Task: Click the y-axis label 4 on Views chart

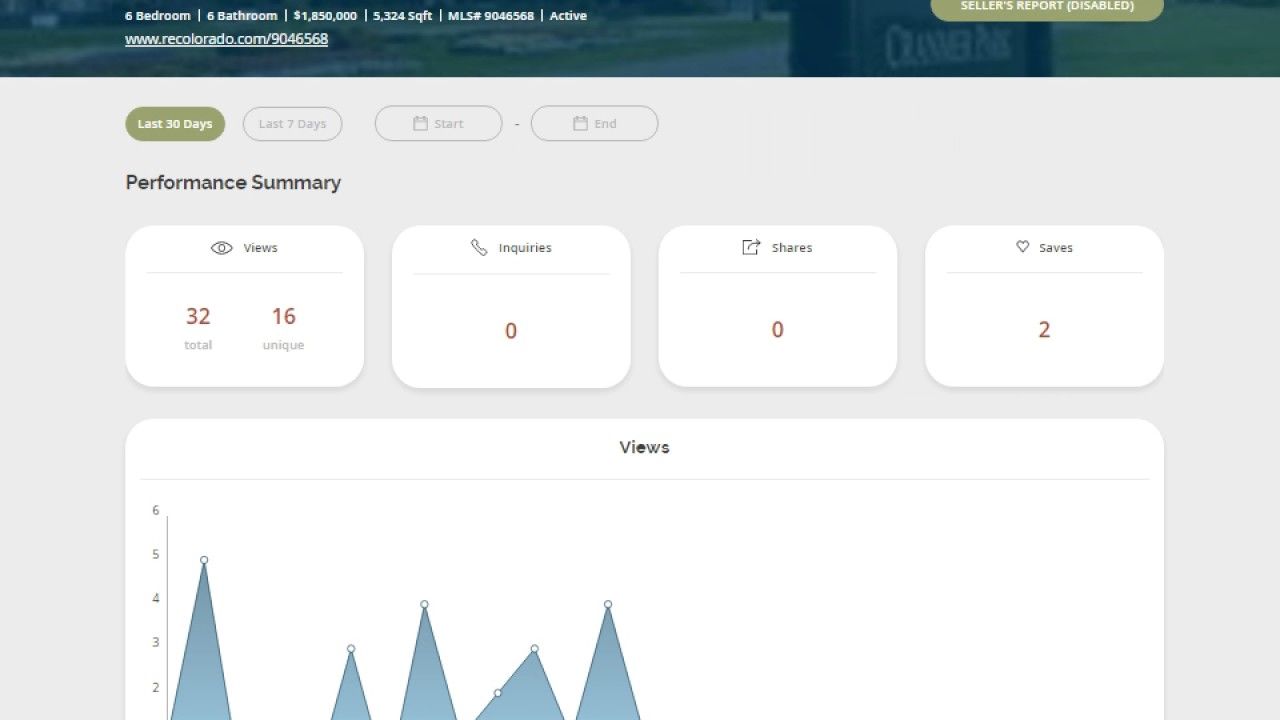Action: tap(156, 598)
